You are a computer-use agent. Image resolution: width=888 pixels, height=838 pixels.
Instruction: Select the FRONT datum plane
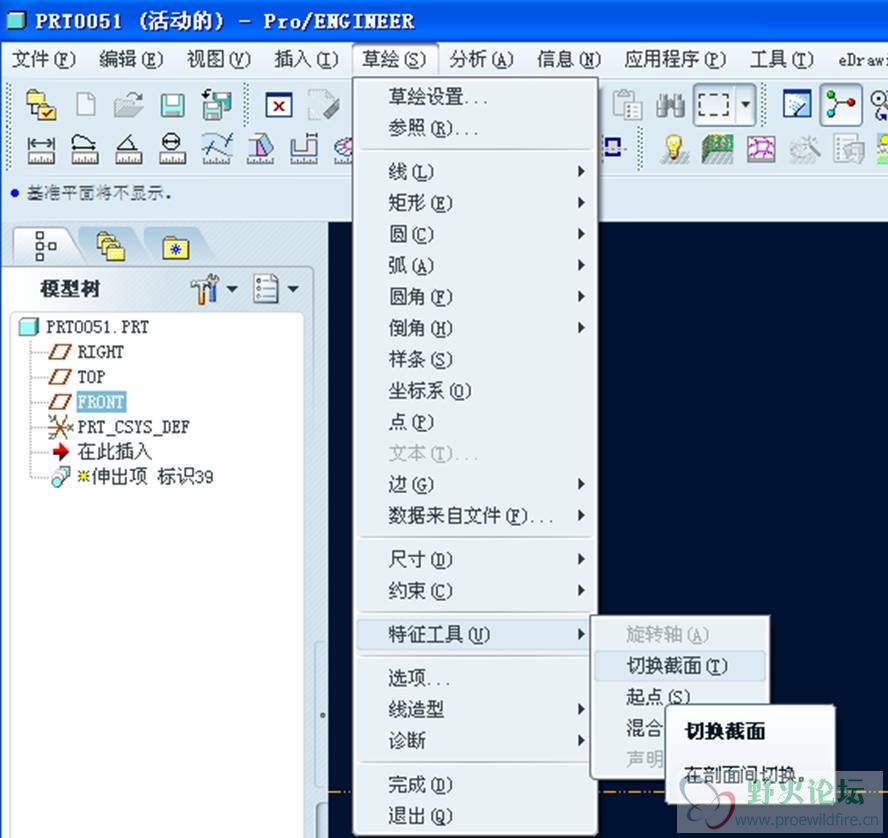click(101, 402)
